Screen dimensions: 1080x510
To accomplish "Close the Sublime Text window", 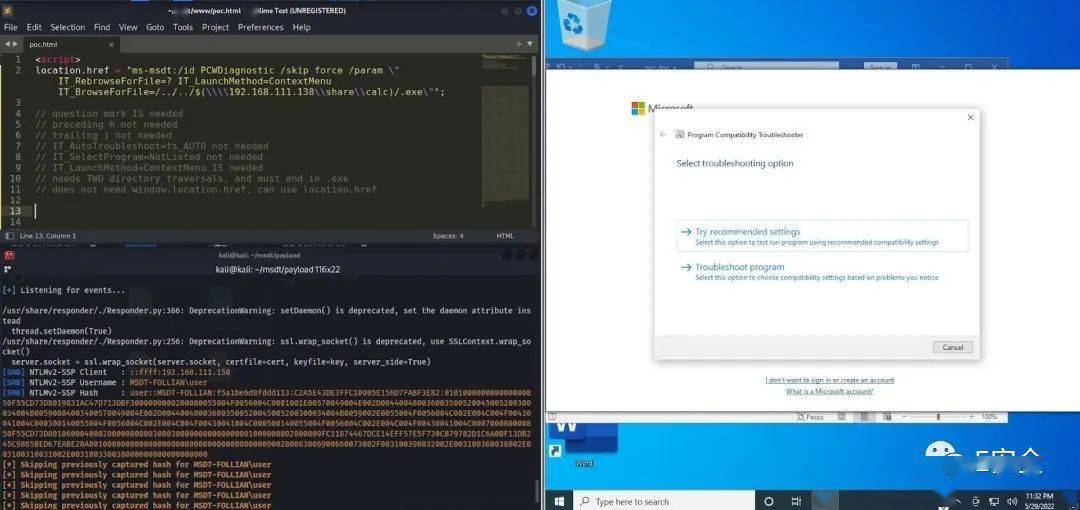I will tap(532, 11).
